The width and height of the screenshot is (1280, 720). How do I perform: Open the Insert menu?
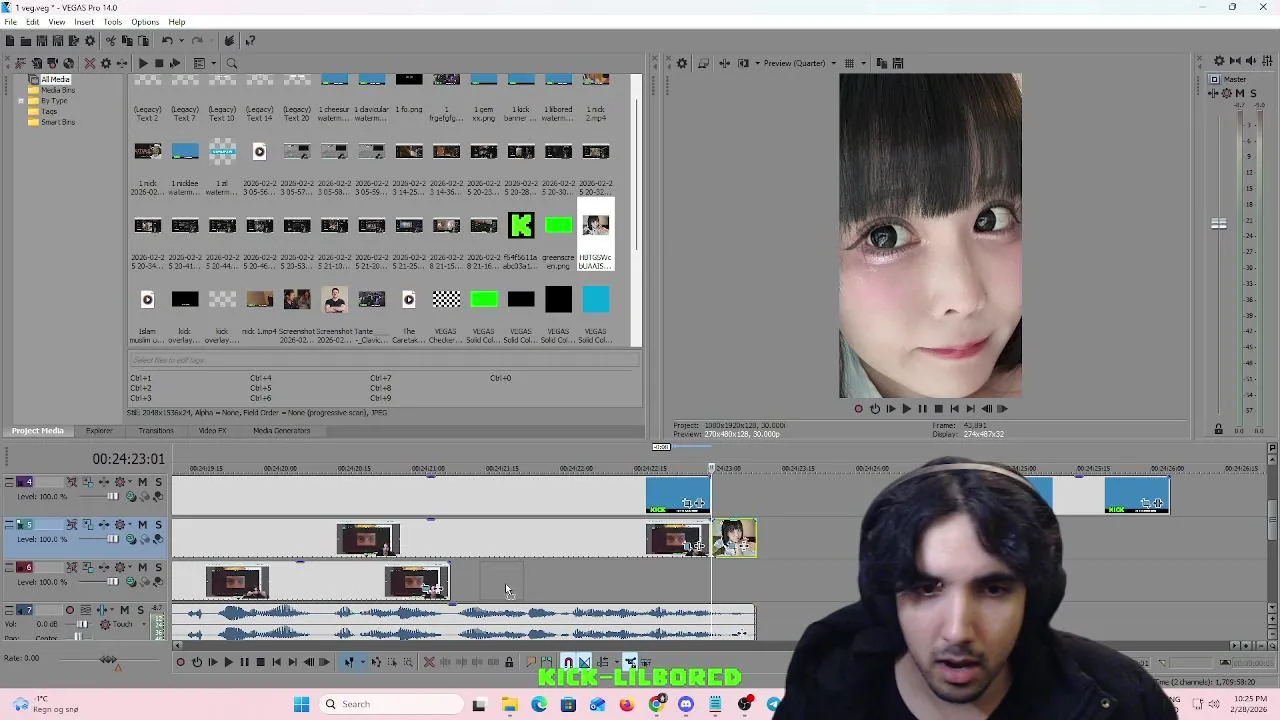84,22
